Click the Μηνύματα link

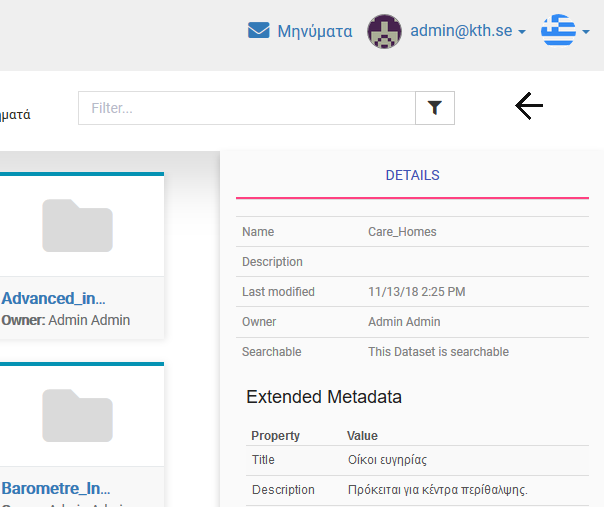[315, 31]
